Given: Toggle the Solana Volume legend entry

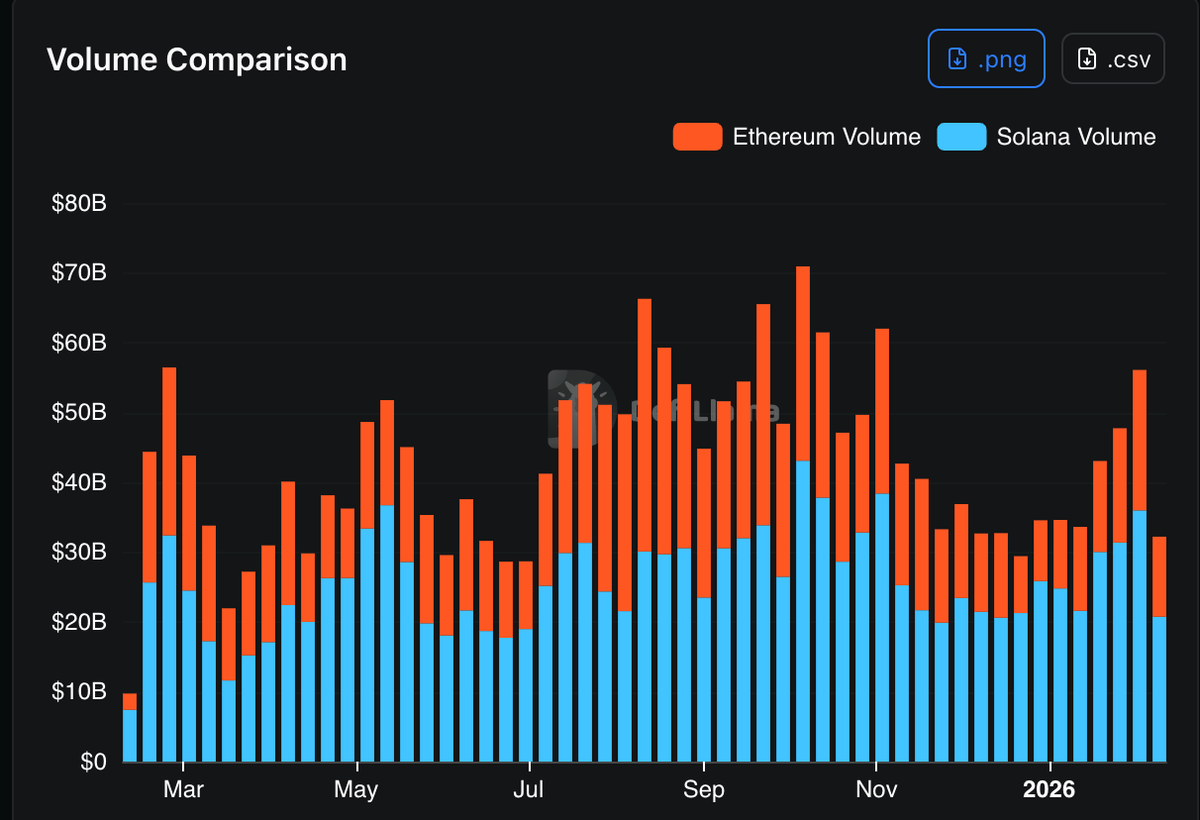Looking at the screenshot, I should pyautogui.click(x=1046, y=137).
